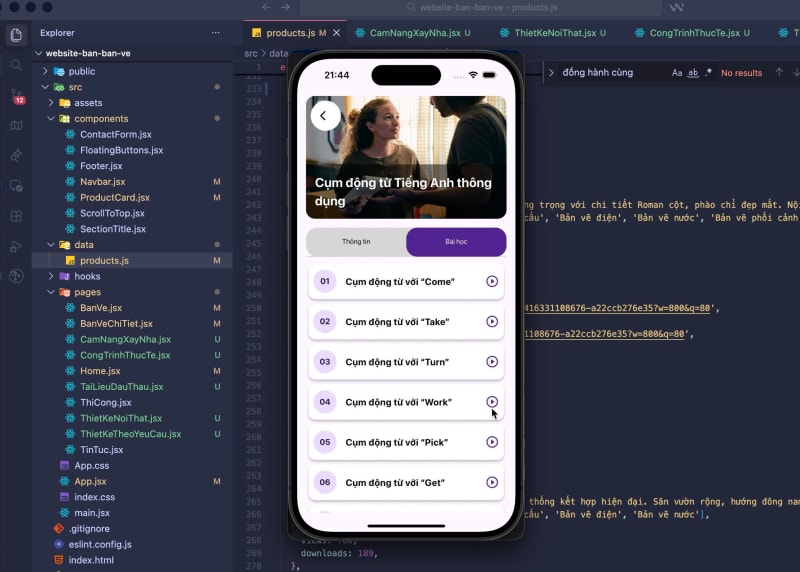Open FloatingButtons.jsx in the explorer
The height and width of the screenshot is (572, 800).
121,150
